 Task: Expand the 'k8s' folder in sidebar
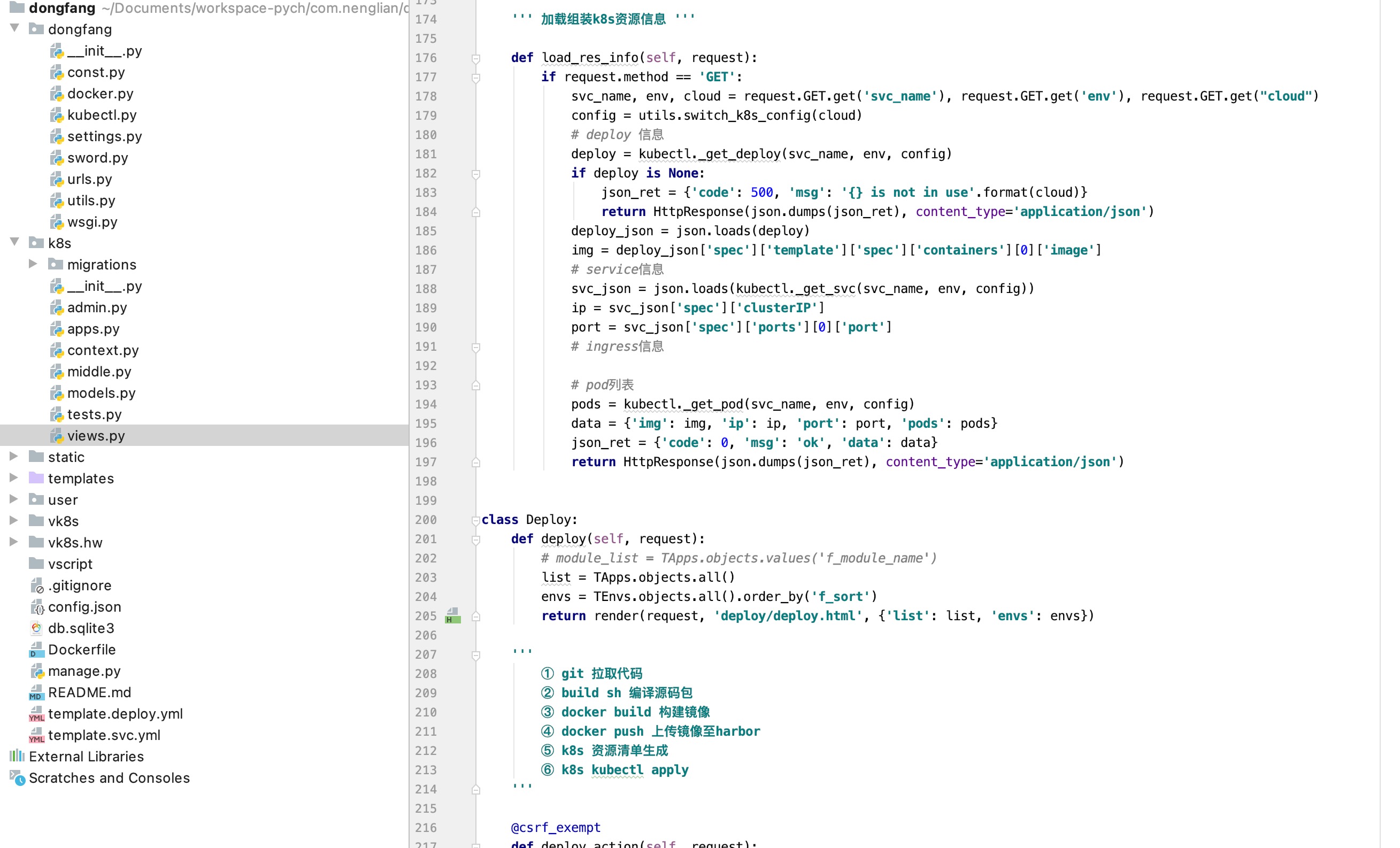coord(14,243)
